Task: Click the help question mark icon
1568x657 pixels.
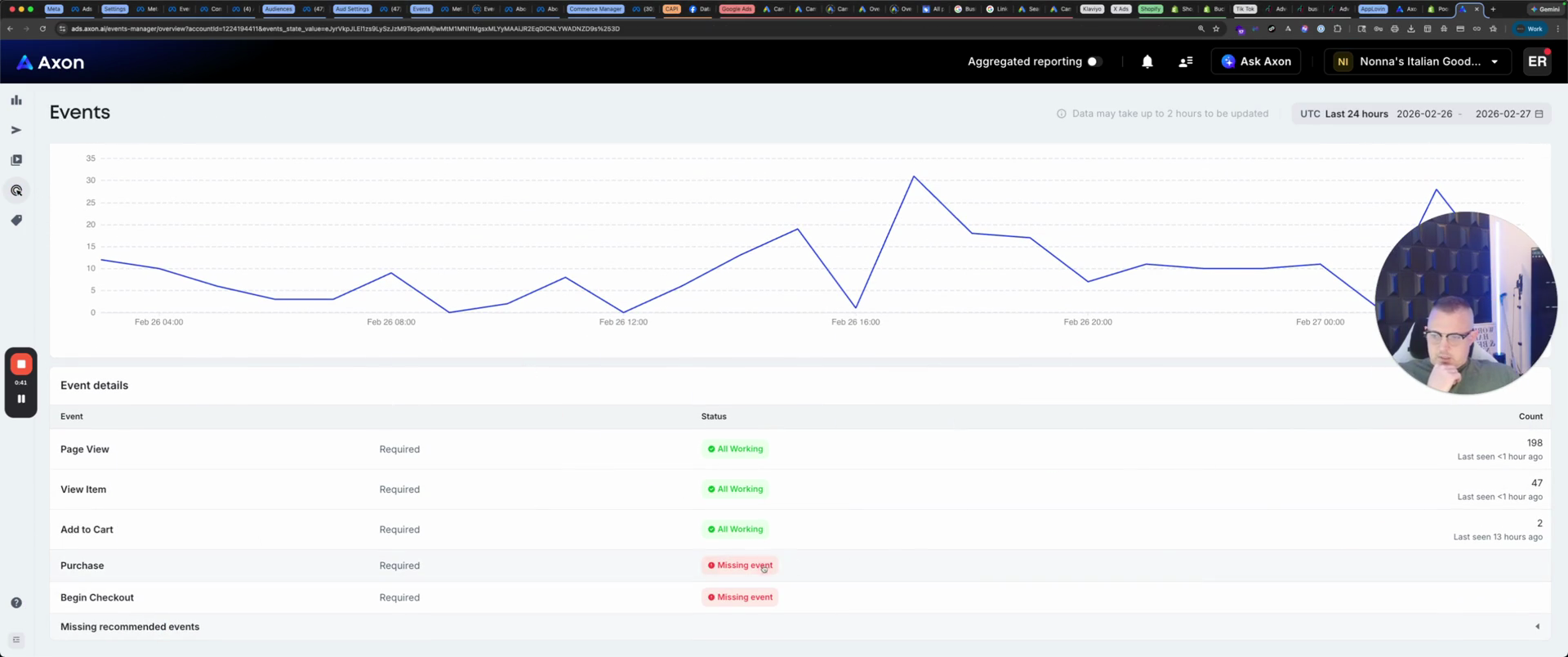Action: (16, 603)
